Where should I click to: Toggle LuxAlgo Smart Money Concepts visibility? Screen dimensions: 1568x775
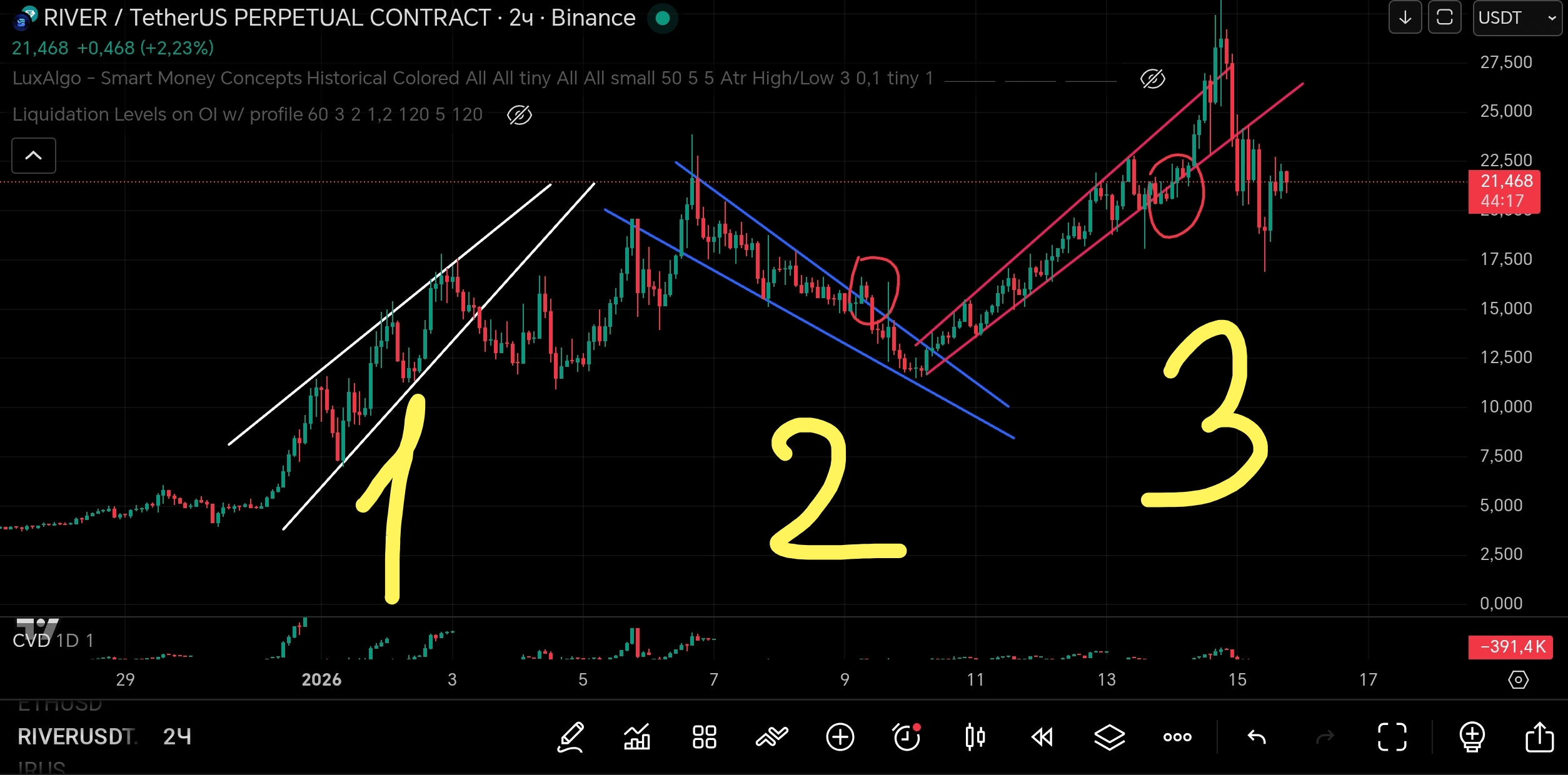[1152, 79]
